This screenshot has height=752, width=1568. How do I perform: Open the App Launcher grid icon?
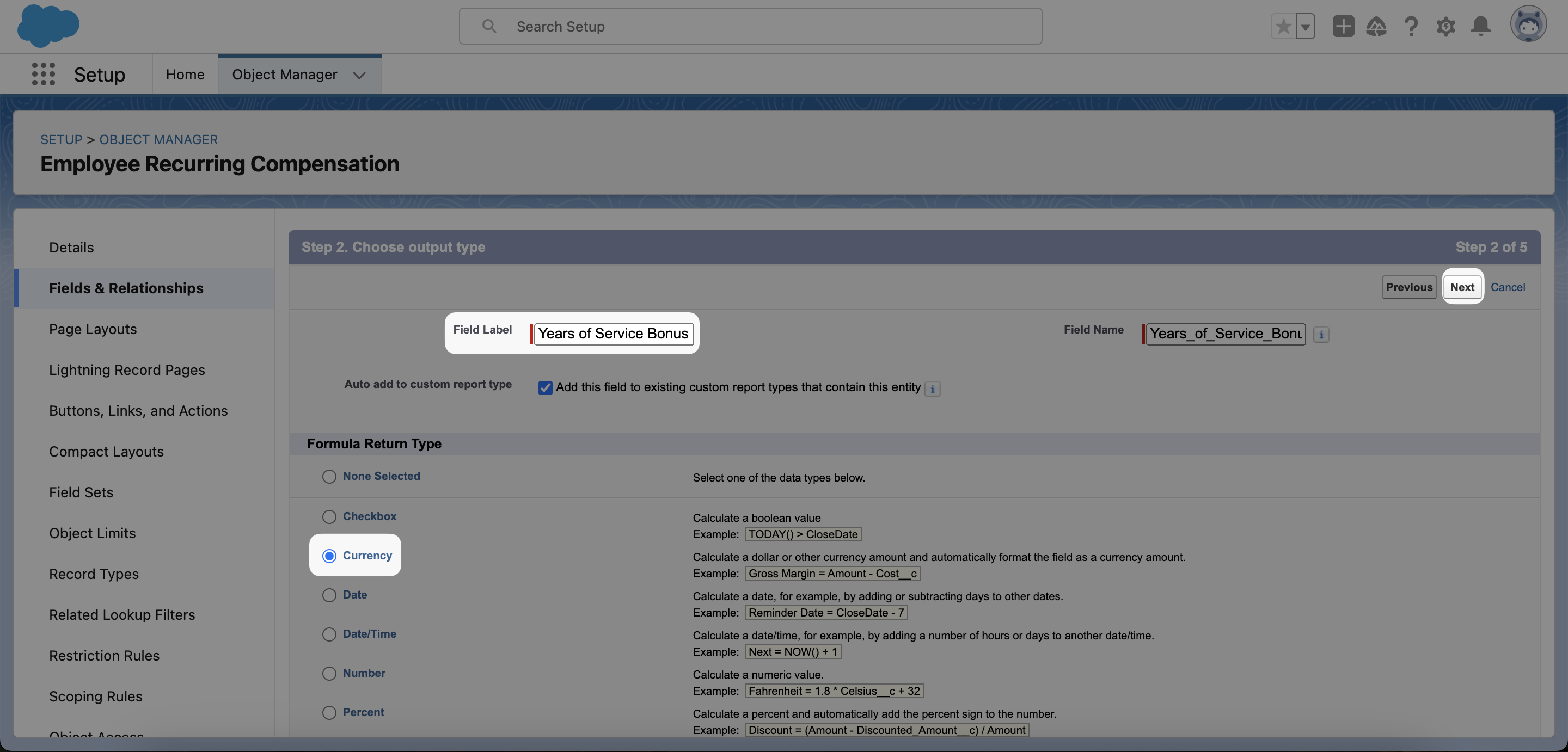pyautogui.click(x=43, y=74)
